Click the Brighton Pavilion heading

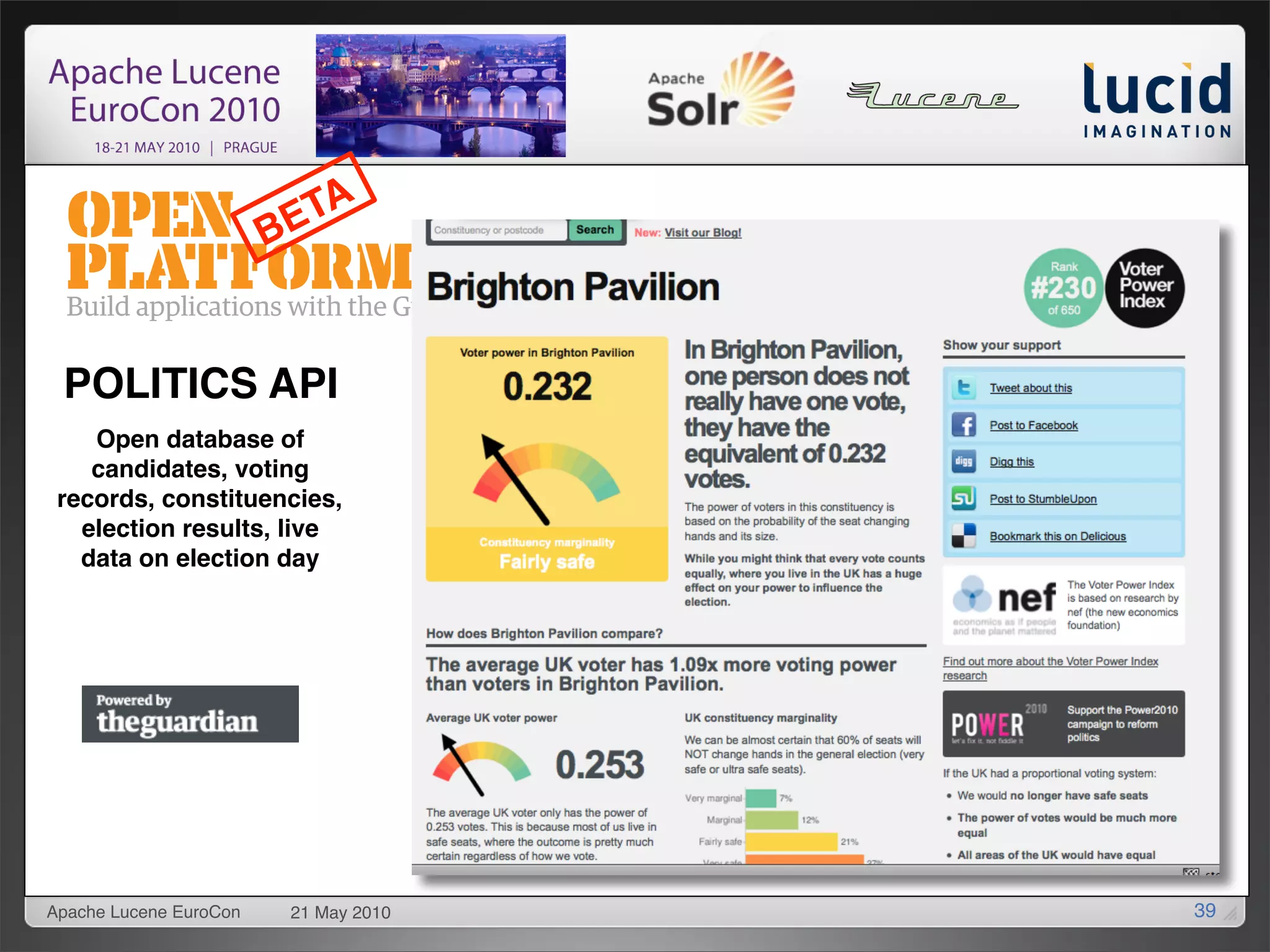click(x=573, y=288)
